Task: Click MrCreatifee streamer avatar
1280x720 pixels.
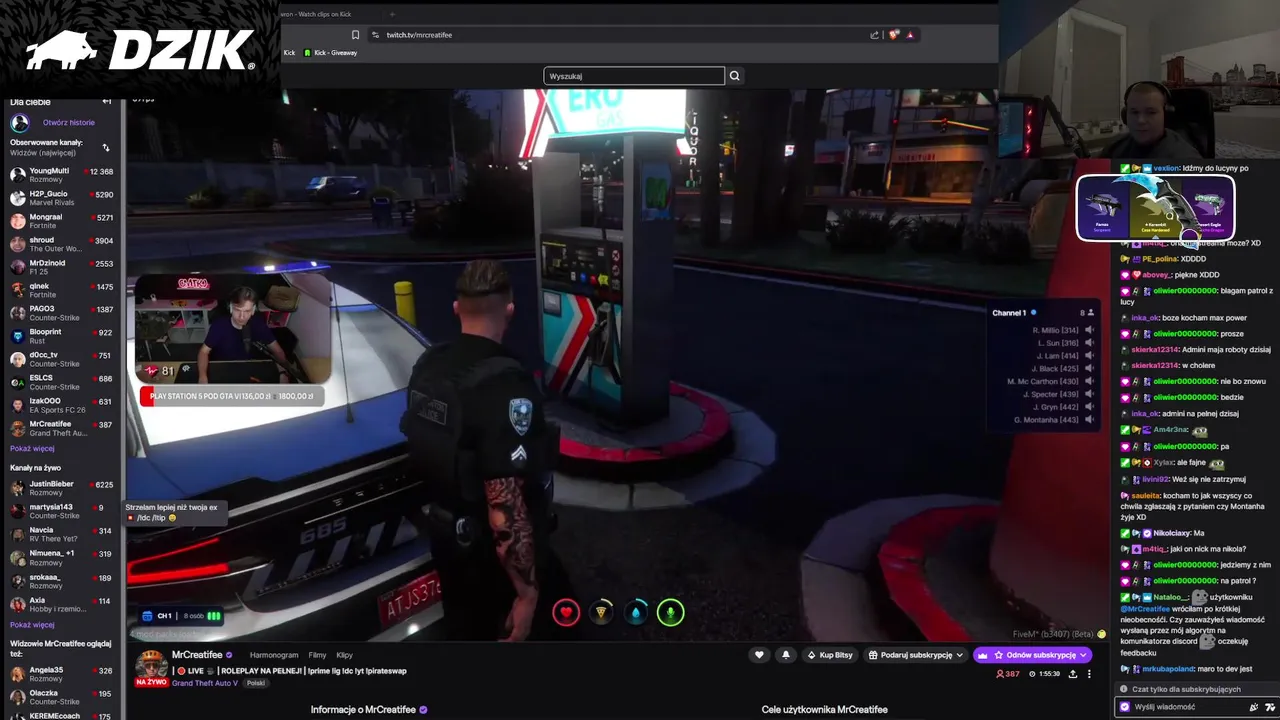Action: pyautogui.click(x=151, y=663)
